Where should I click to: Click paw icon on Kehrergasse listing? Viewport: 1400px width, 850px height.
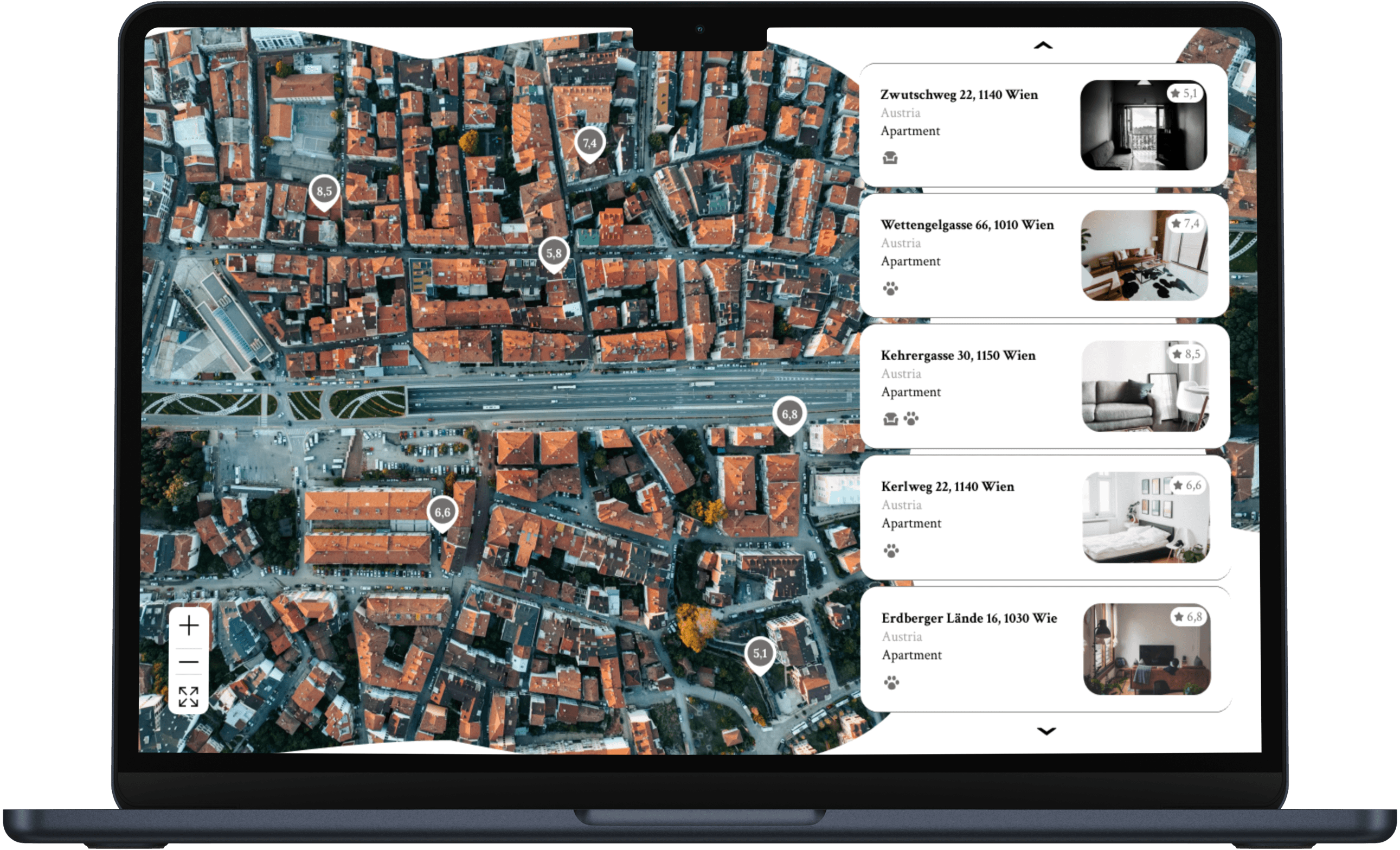click(911, 419)
